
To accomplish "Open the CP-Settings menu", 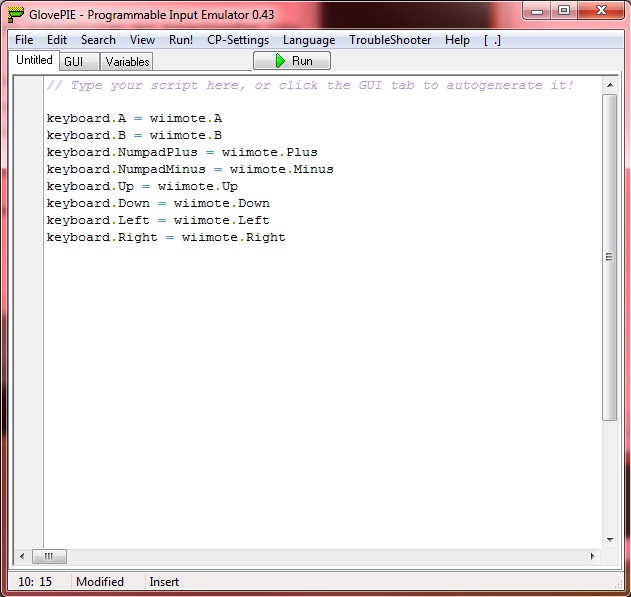I will [238, 40].
